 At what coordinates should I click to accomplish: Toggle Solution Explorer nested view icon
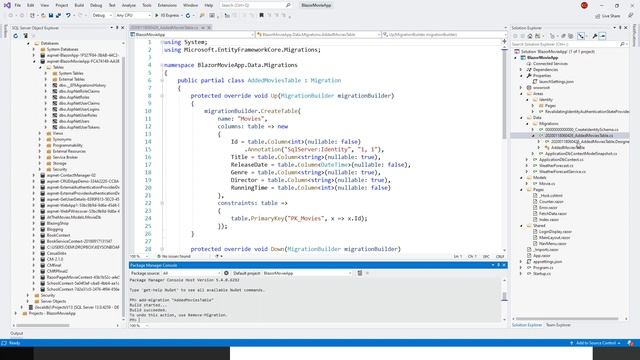[581, 36]
